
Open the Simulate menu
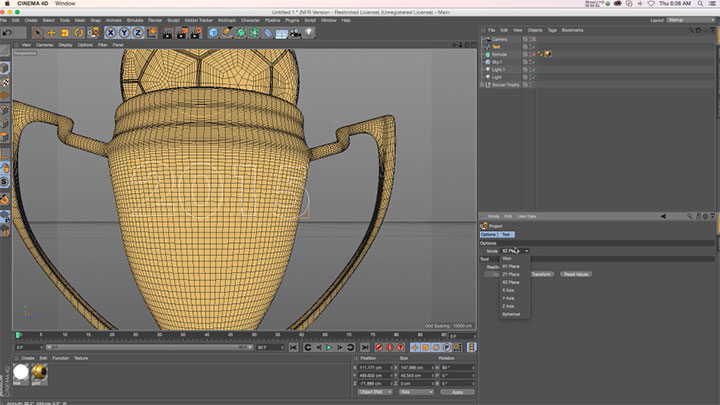(x=135, y=20)
